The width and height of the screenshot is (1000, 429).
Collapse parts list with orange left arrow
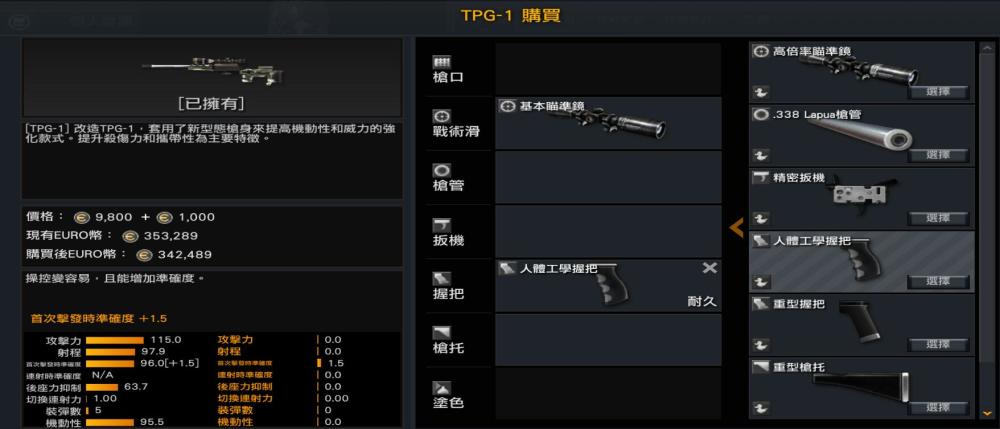(x=737, y=228)
